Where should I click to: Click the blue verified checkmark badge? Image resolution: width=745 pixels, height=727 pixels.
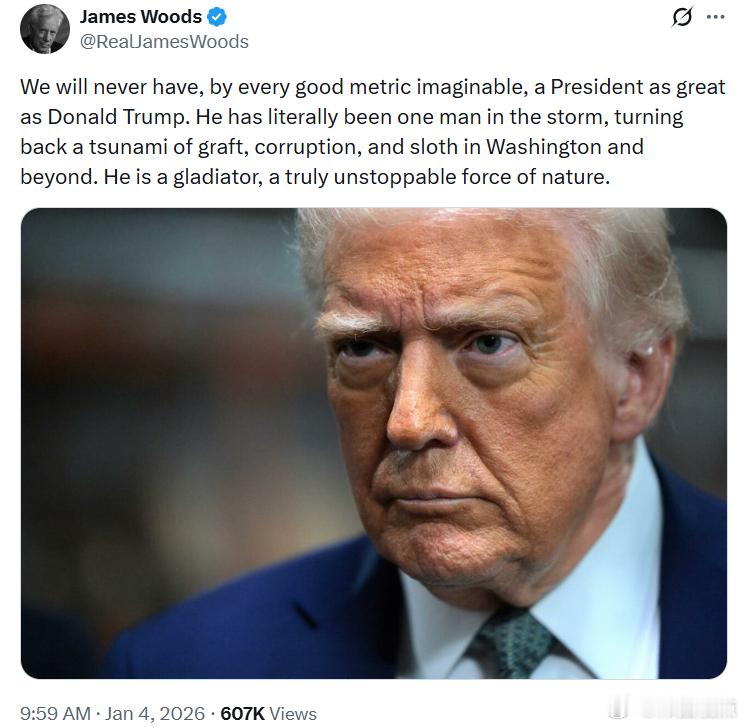click(216, 17)
